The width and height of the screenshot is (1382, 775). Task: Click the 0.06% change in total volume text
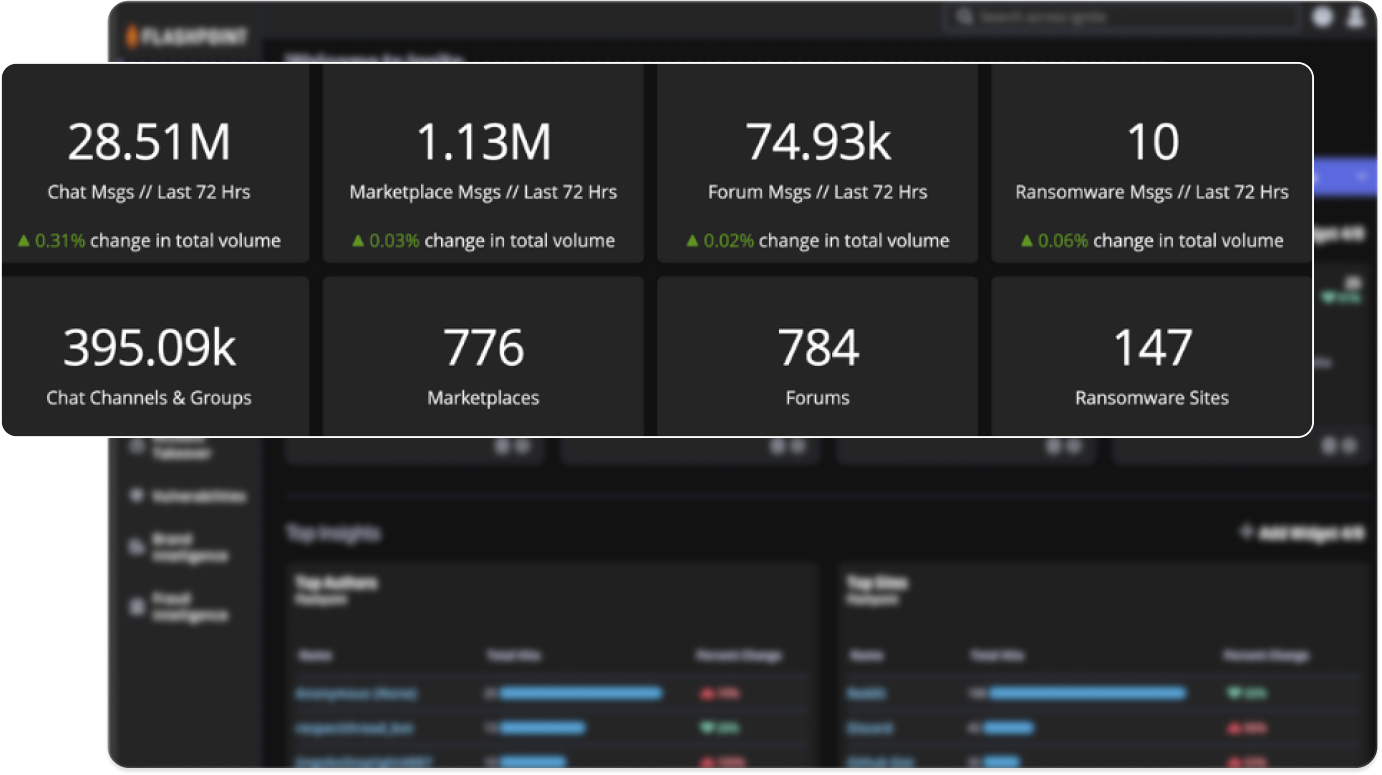tap(1160, 241)
